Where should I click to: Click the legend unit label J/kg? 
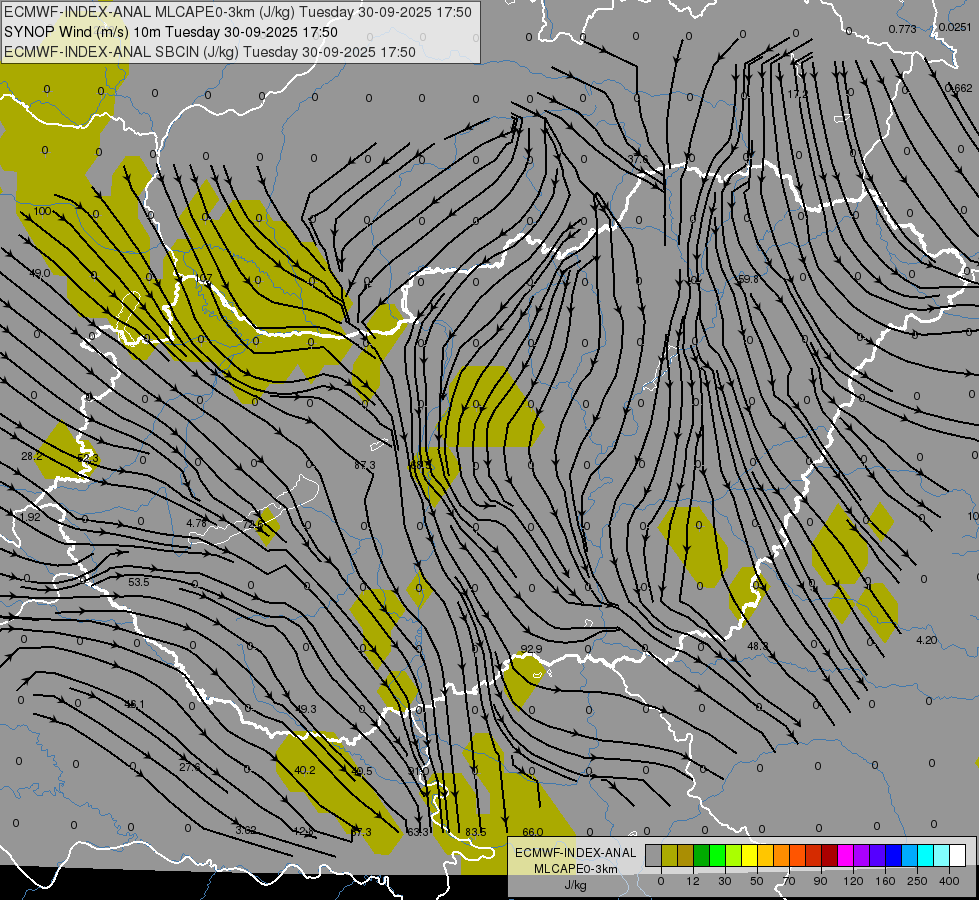(576, 885)
